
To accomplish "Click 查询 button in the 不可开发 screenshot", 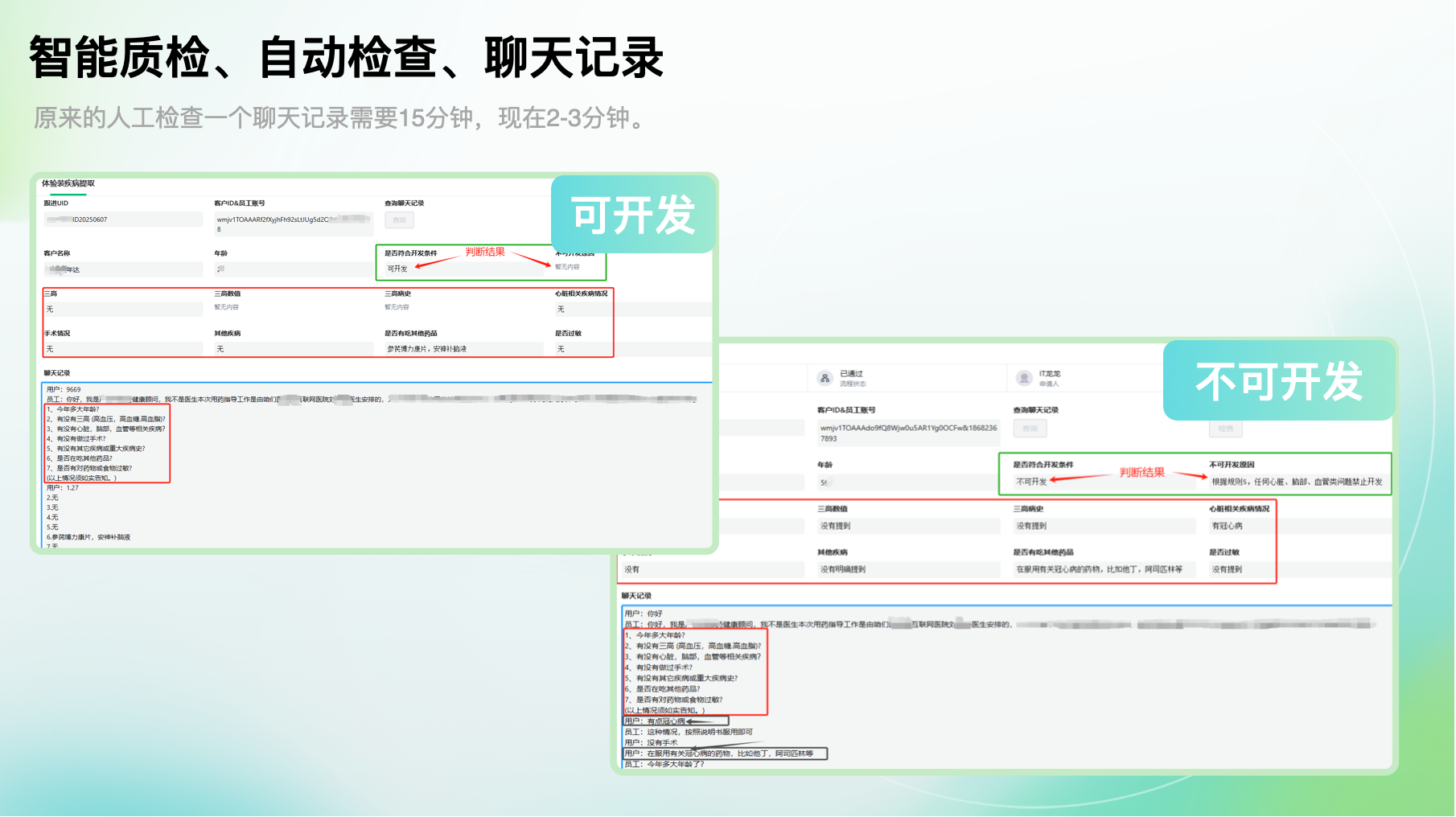I will pyautogui.click(x=1030, y=429).
